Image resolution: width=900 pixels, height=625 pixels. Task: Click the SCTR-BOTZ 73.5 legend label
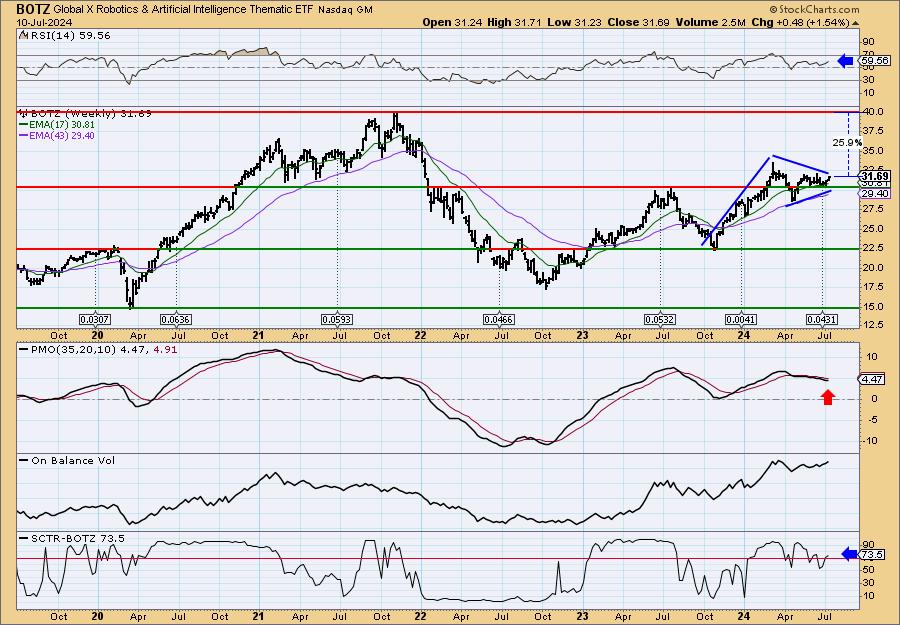coord(77,538)
